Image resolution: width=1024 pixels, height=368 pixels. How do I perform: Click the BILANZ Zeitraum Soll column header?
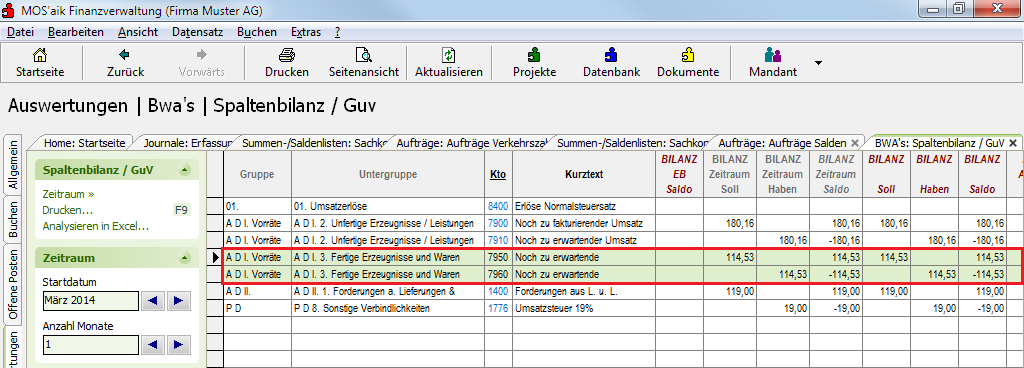[x=729, y=174]
